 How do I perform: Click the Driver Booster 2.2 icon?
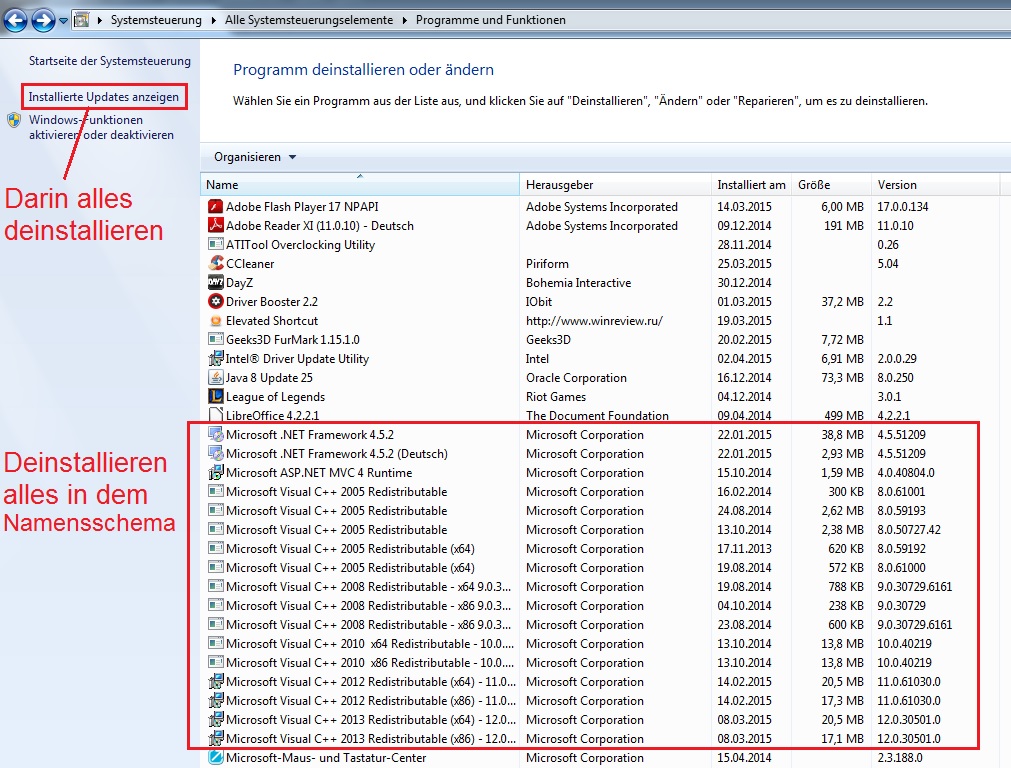coord(215,301)
